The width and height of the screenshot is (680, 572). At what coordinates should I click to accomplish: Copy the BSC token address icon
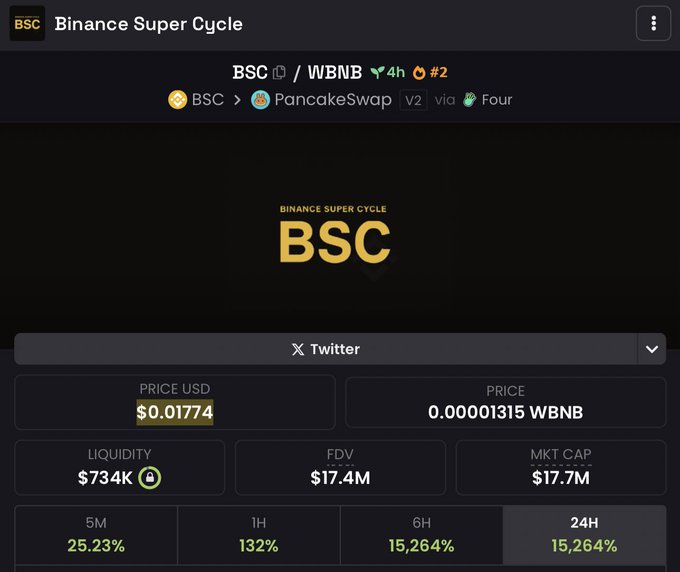click(279, 73)
